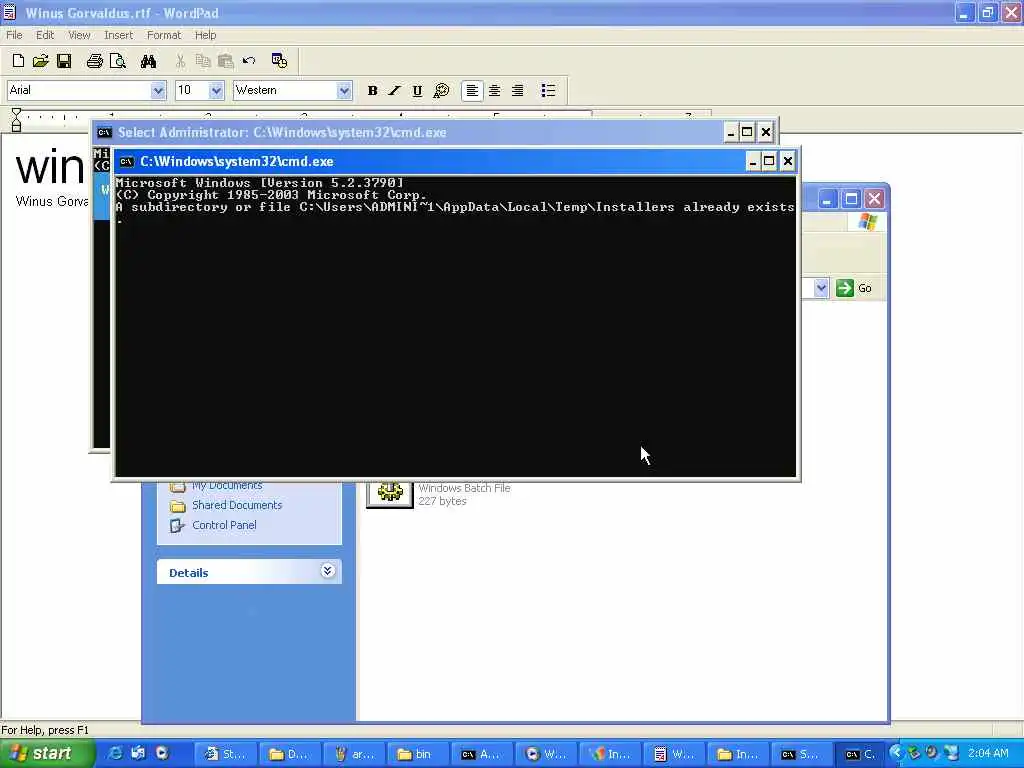Click the Cut scissors icon in WordPad
This screenshot has width=1024, height=768.
coord(180,61)
